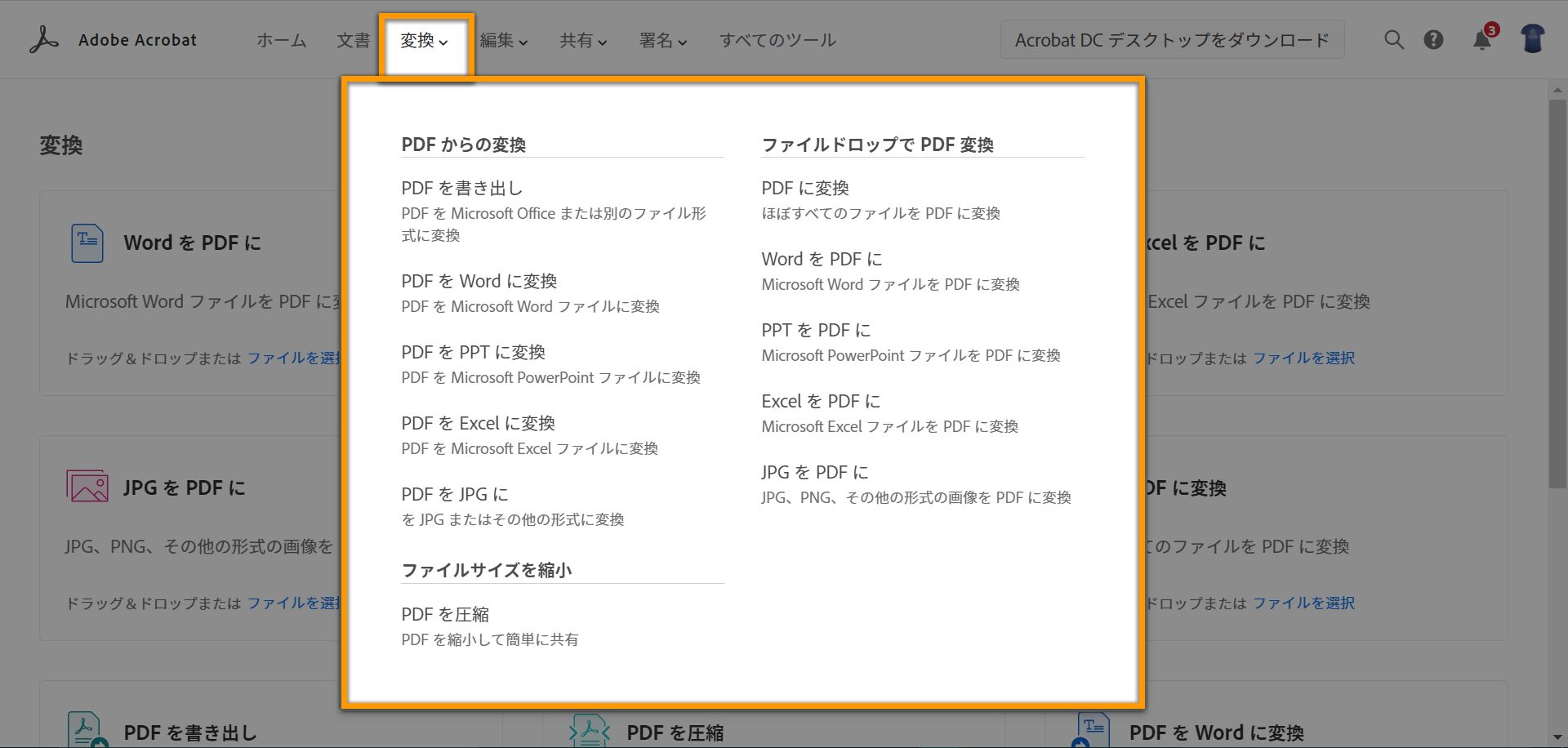Click the PDF を書き出し export icon at bottom
The image size is (1568, 748).
(x=86, y=730)
